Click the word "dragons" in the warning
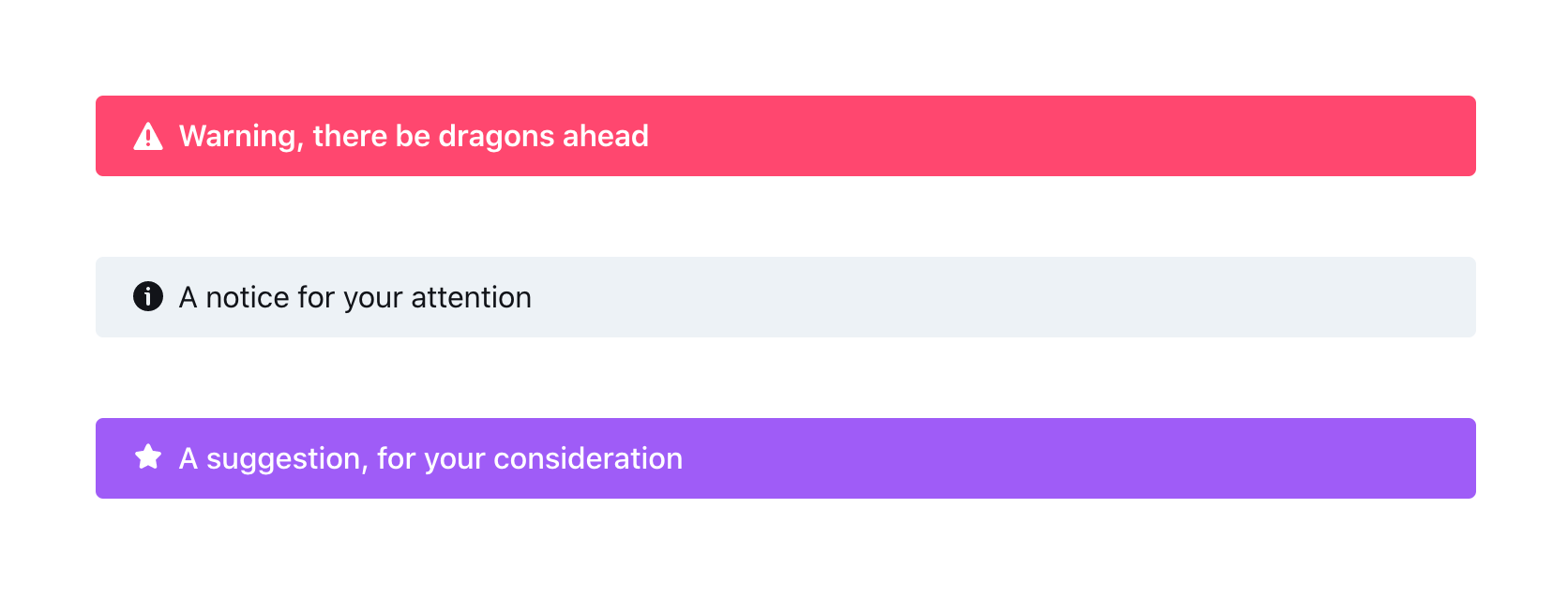Viewport: 1568px width, 598px height. point(496,138)
